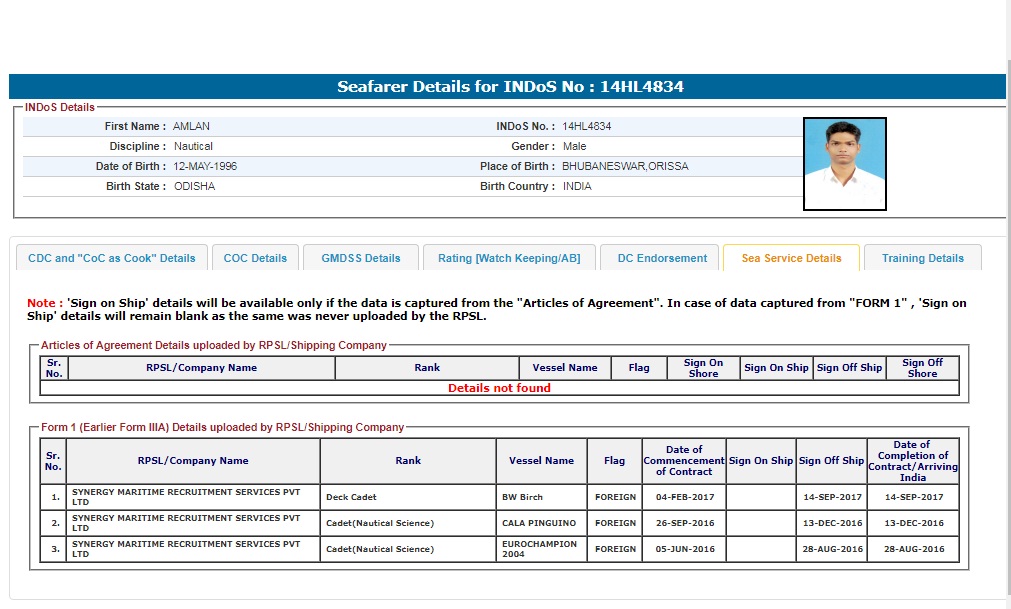The image size is (1011, 609).
Task: Click the page title banner with the INDoS number
Action: (508, 87)
